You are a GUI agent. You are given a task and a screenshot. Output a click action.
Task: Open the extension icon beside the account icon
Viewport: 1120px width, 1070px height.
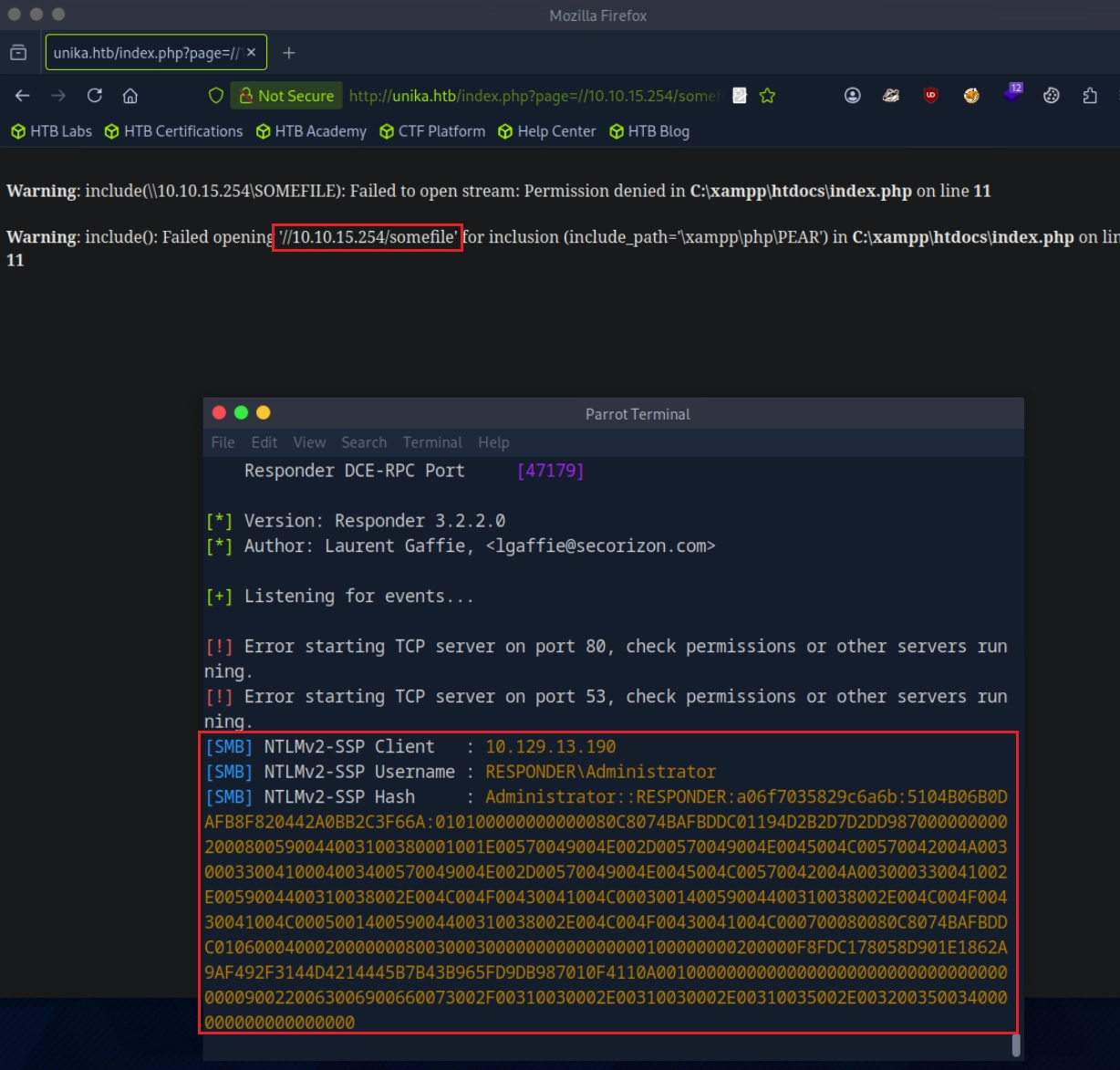pos(891,96)
